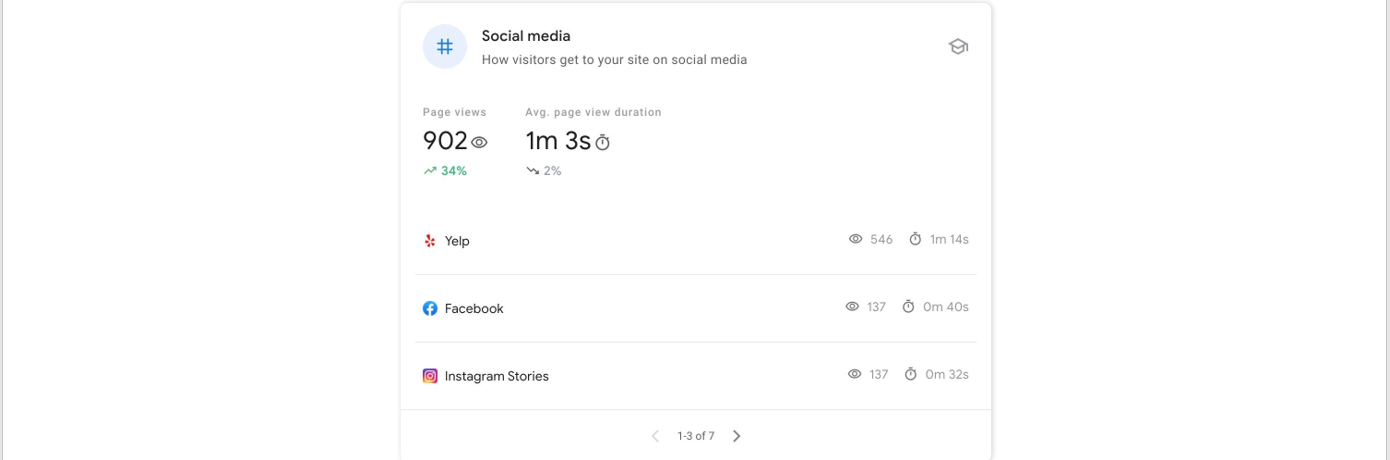
Task: Click the 34% upward trend indicator
Action: 445,171
